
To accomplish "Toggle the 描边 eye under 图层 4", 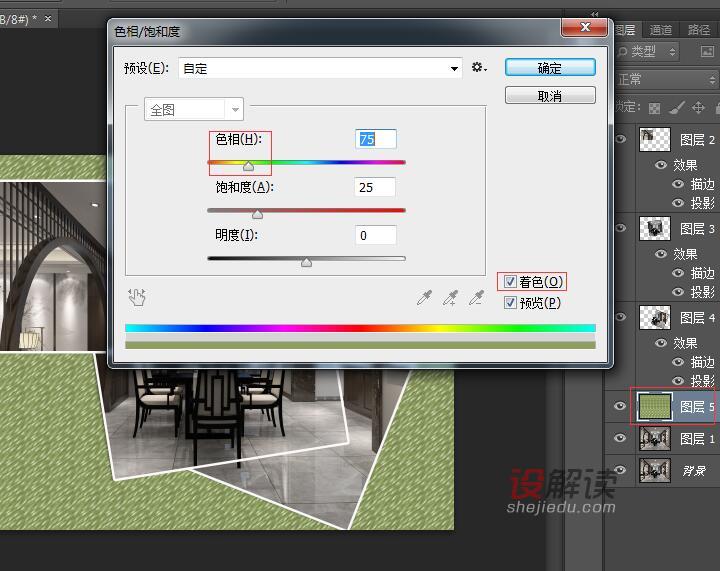I will click(678, 362).
